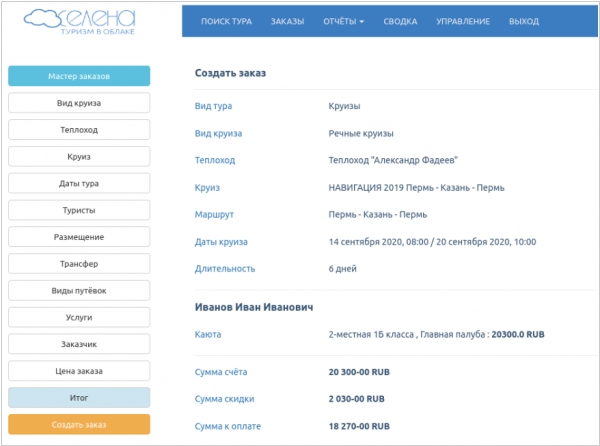Open the Даты тура step

[x=79, y=183]
